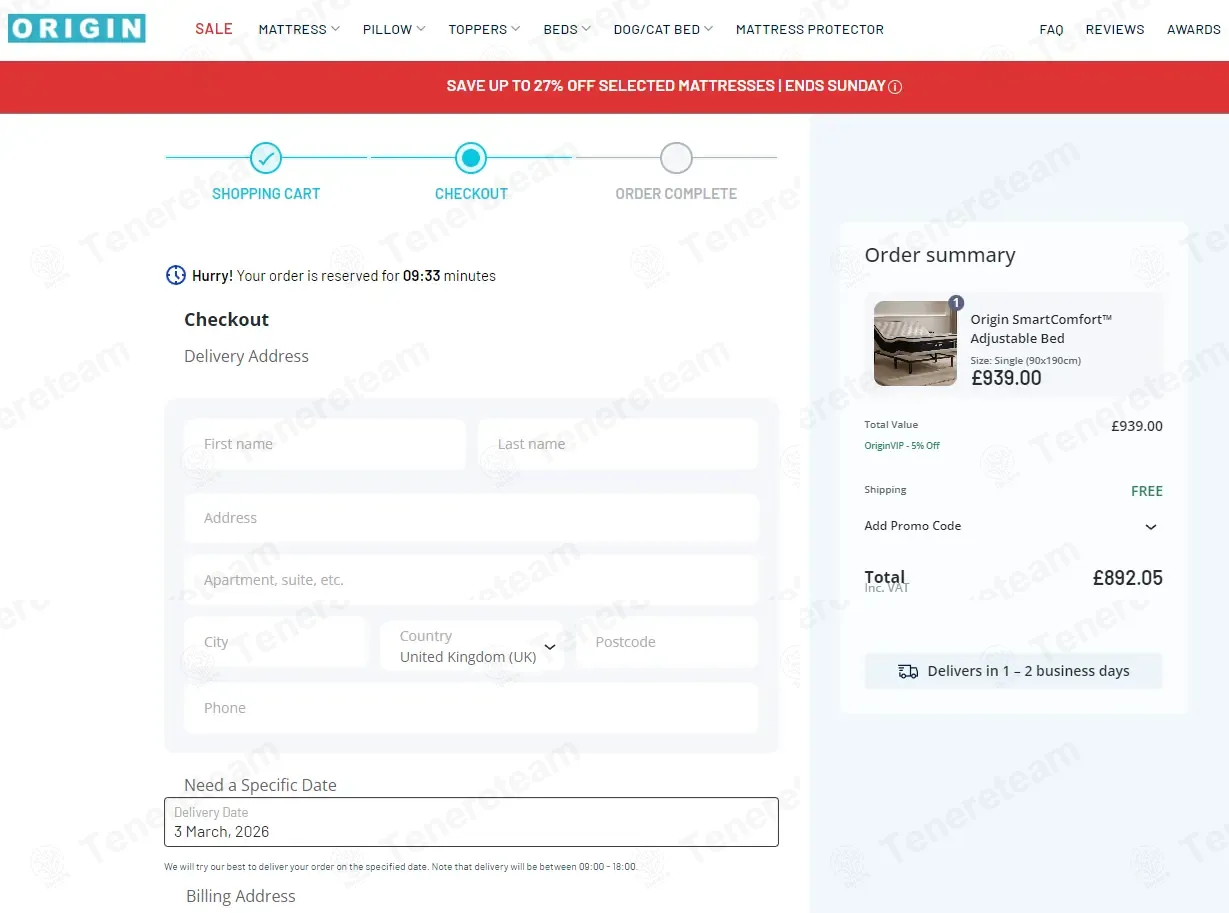Click the Billing Address heading
Viewport: 1229px width, 913px height.
[241, 896]
